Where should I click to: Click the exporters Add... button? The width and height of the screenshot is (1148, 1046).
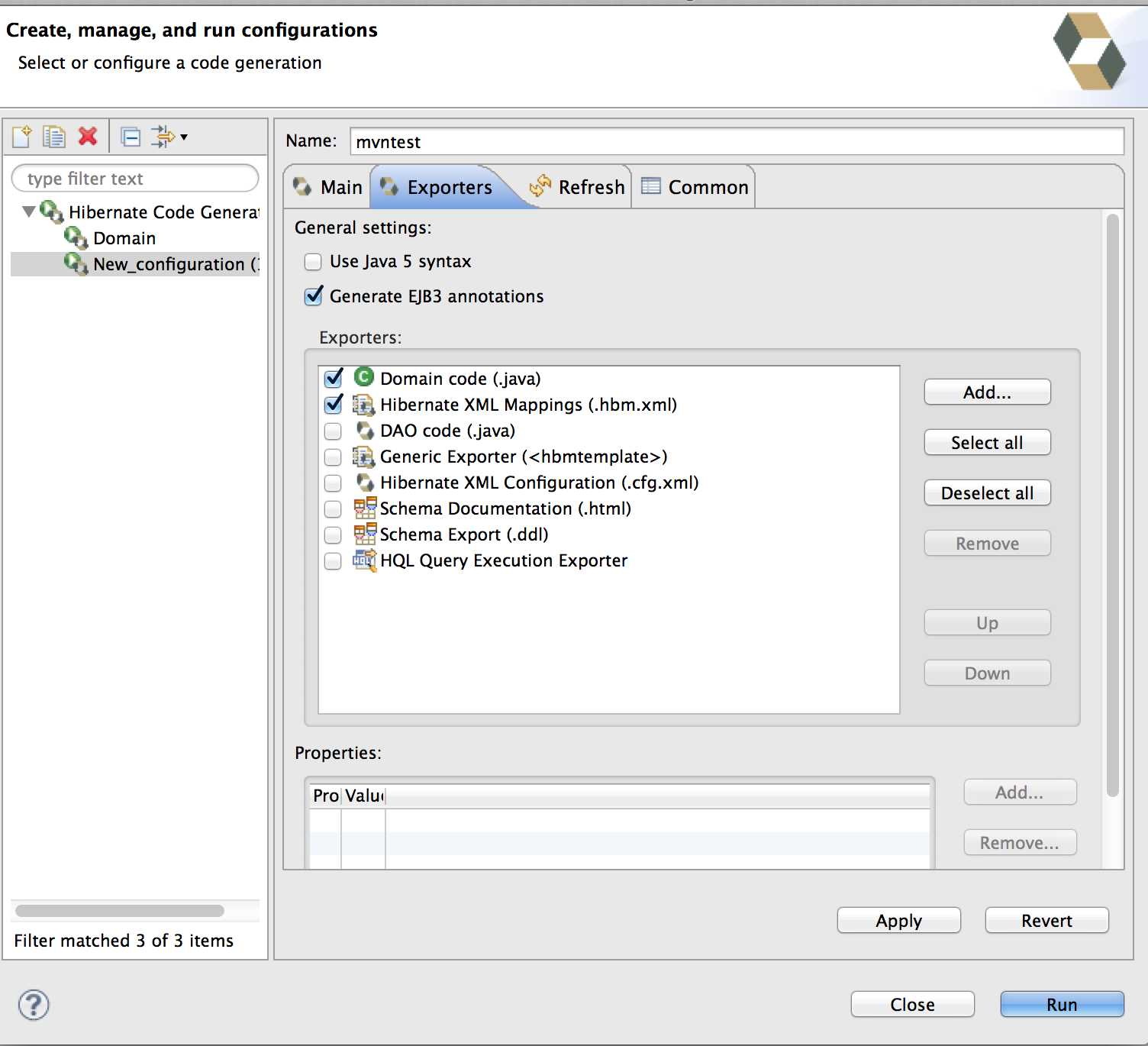[987, 392]
